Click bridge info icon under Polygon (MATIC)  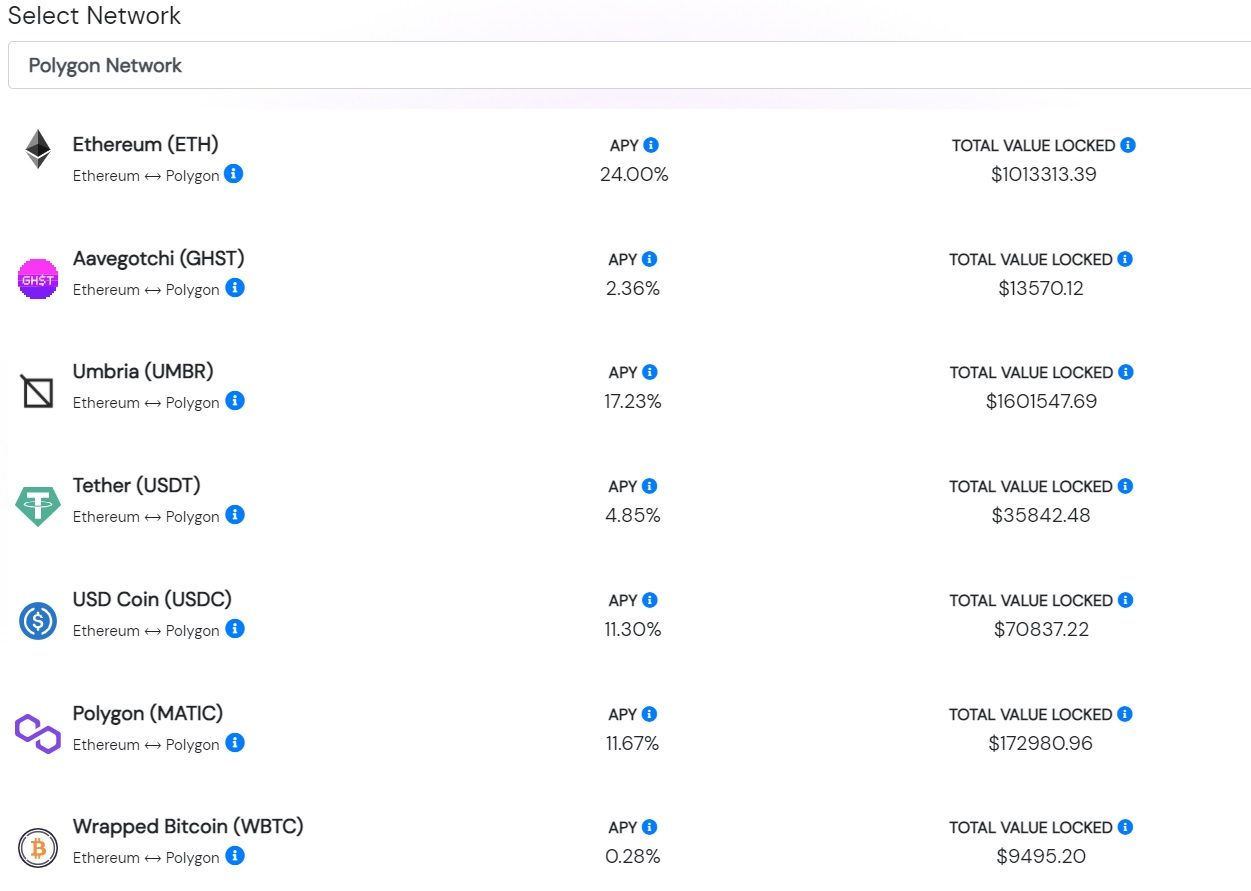[234, 743]
